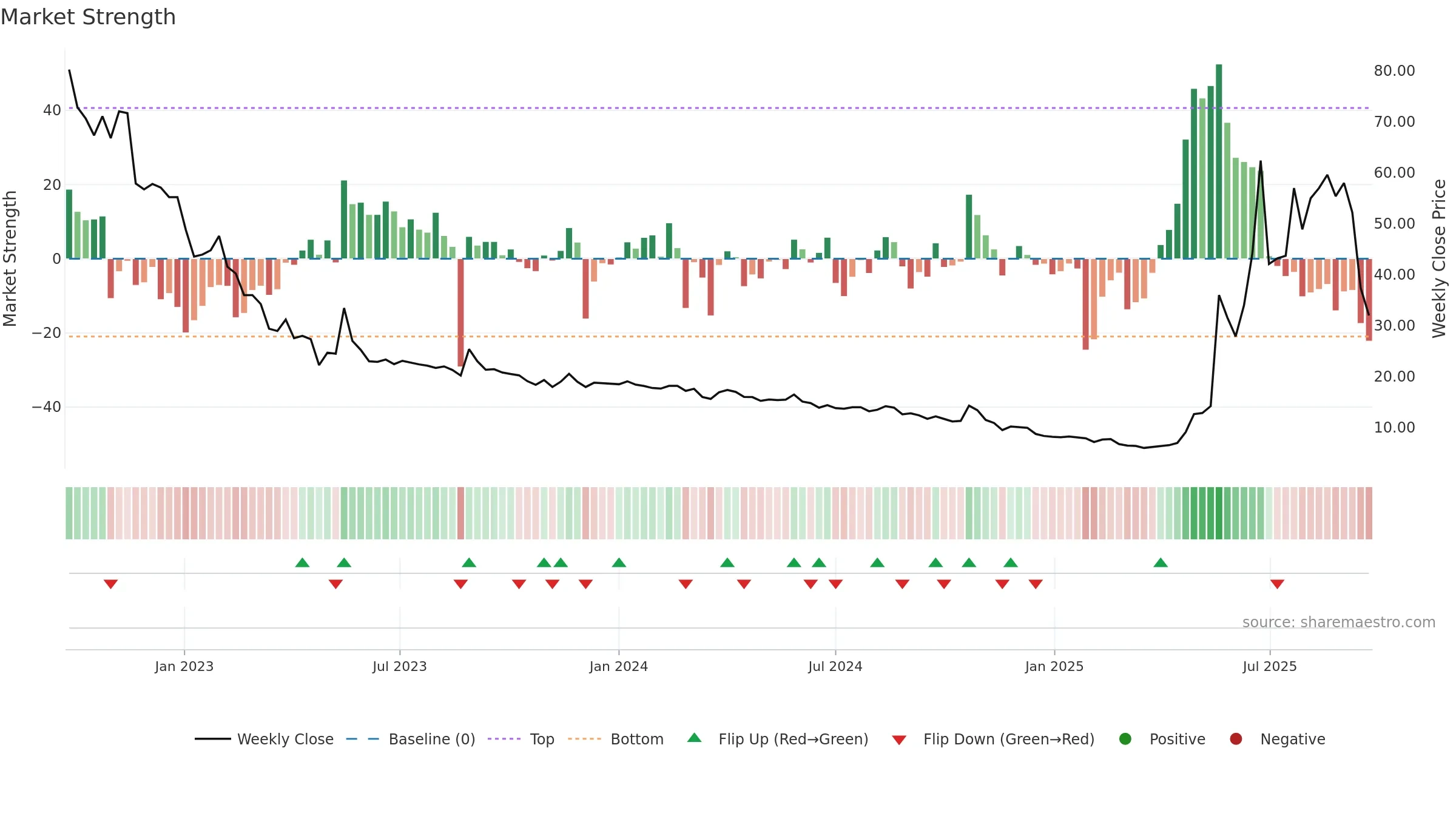Click the 70.00 price axis label
Screen dimensions: 1456x819
pos(1394,122)
